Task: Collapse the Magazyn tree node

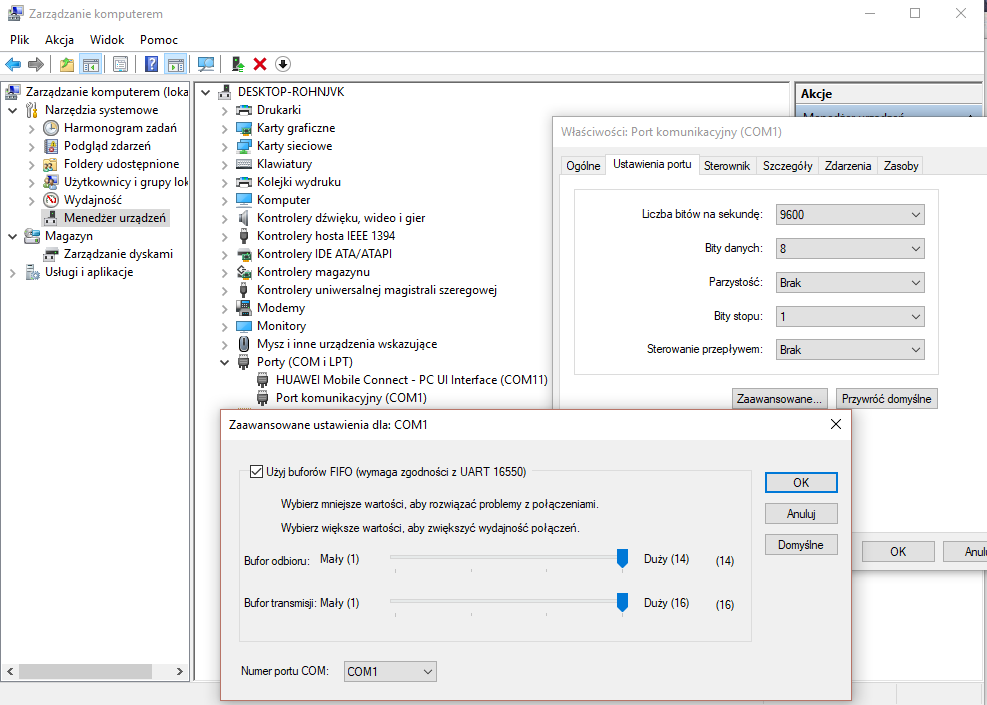Action: coord(13,237)
